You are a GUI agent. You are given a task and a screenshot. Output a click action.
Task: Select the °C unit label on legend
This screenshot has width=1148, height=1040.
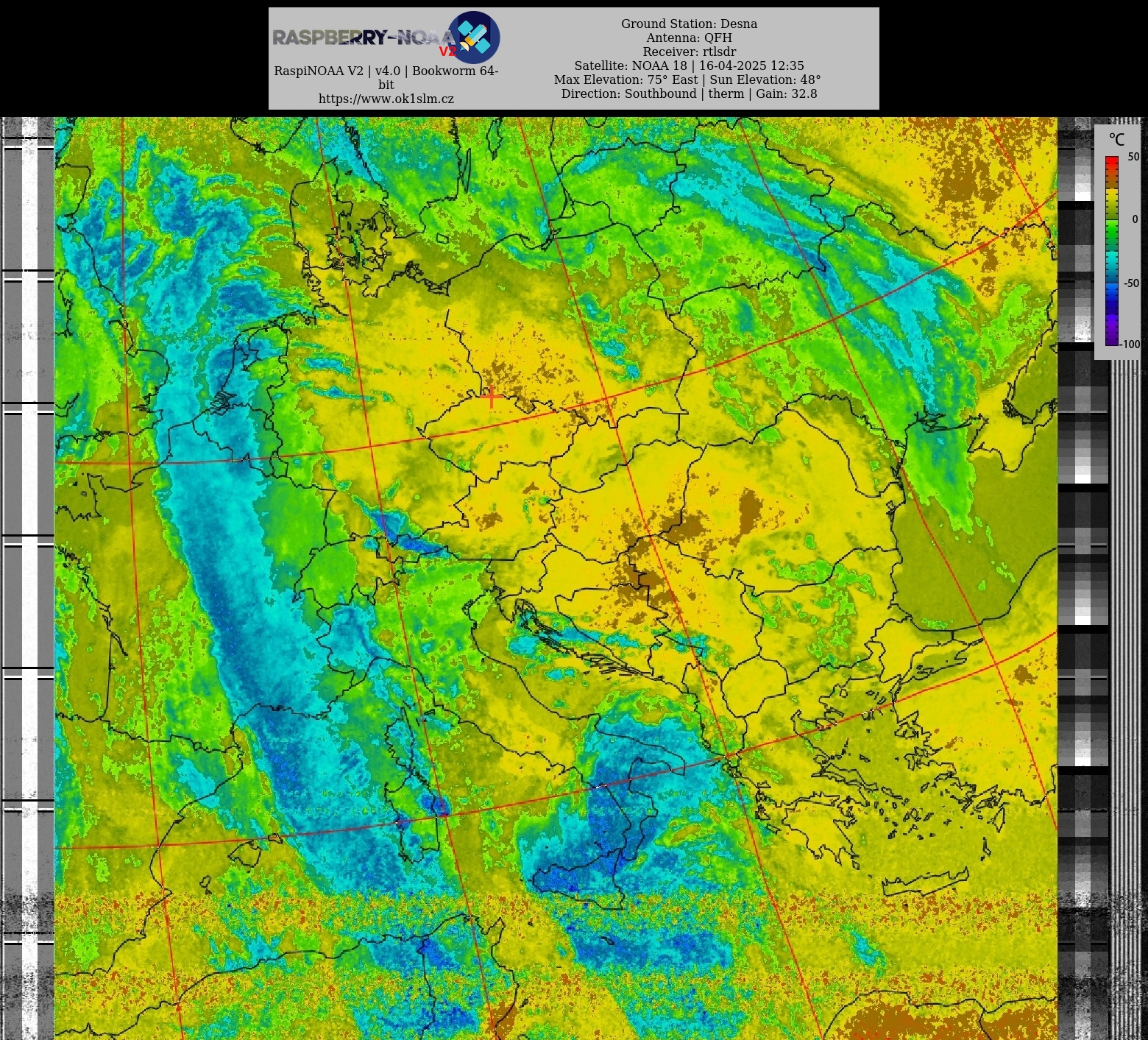(x=1116, y=140)
